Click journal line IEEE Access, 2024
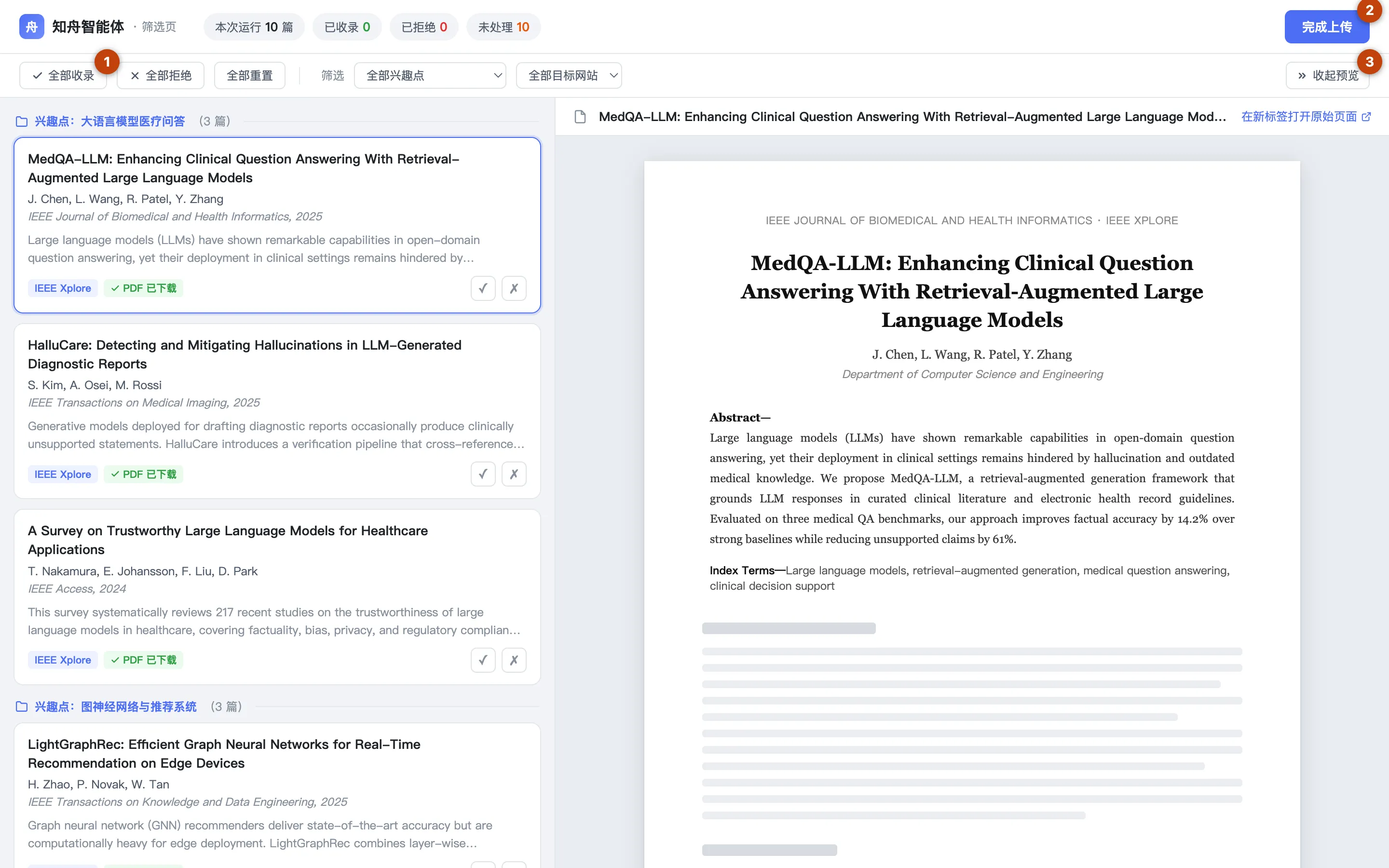Image resolution: width=1389 pixels, height=868 pixels. 77,588
